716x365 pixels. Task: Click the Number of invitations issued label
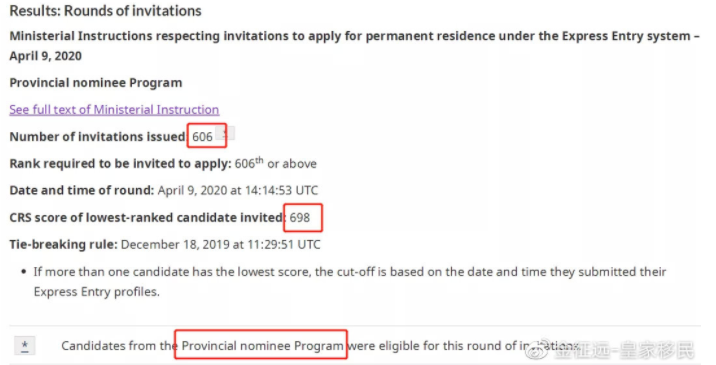(x=98, y=137)
